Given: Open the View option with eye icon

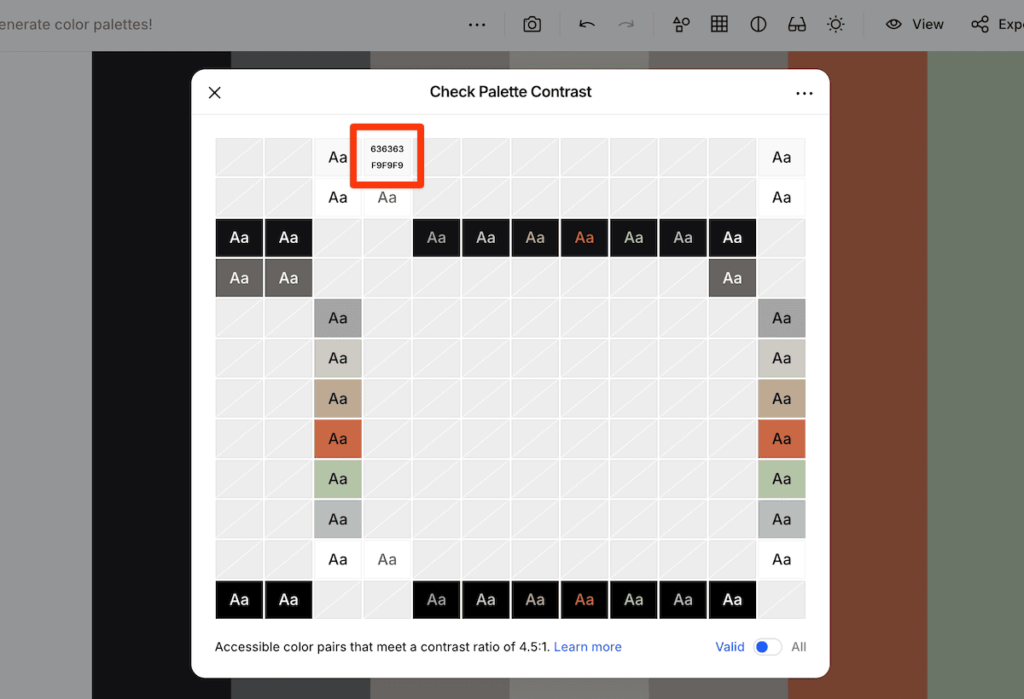Looking at the screenshot, I should (914, 25).
